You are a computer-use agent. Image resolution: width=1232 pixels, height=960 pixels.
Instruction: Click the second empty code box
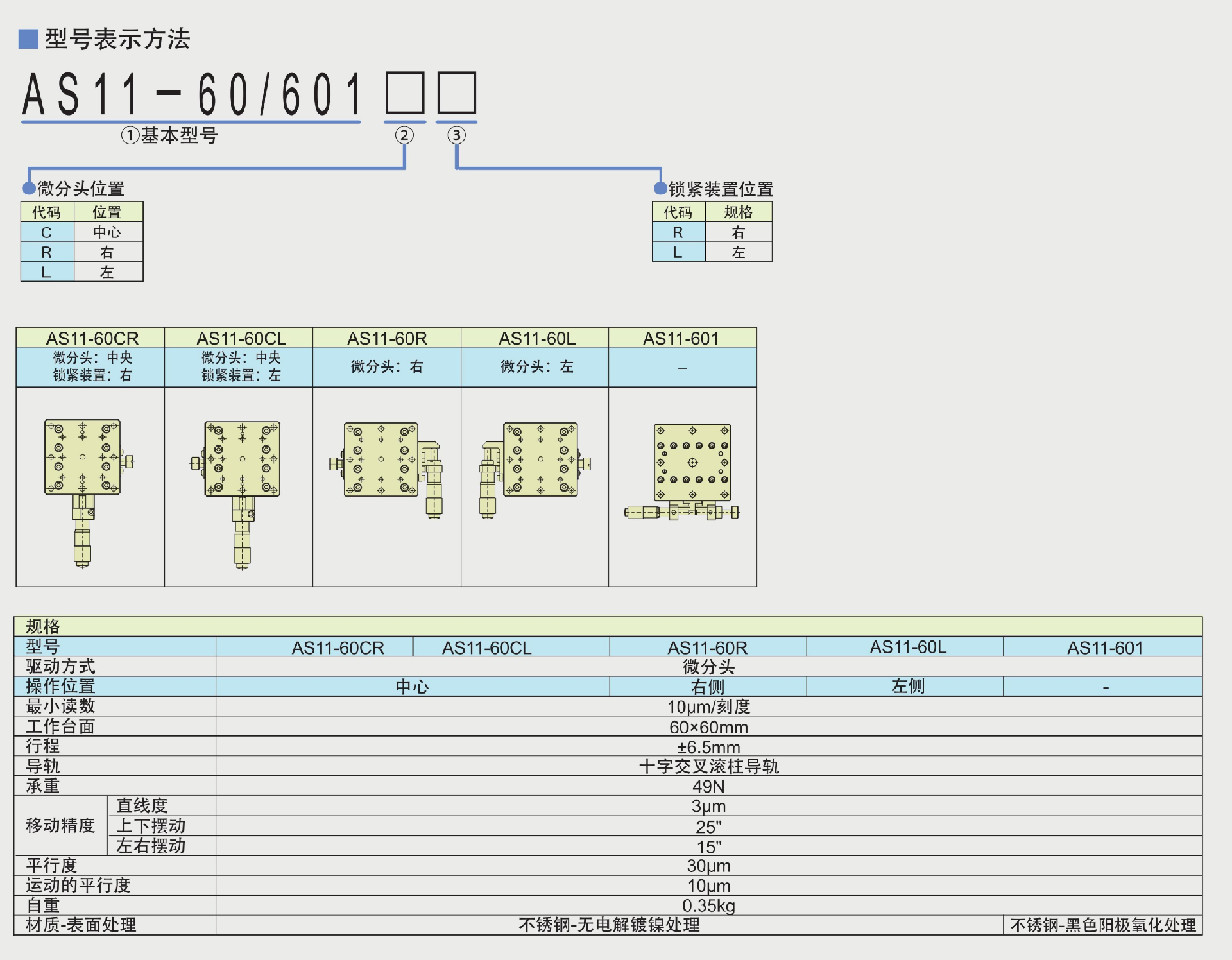(x=456, y=94)
